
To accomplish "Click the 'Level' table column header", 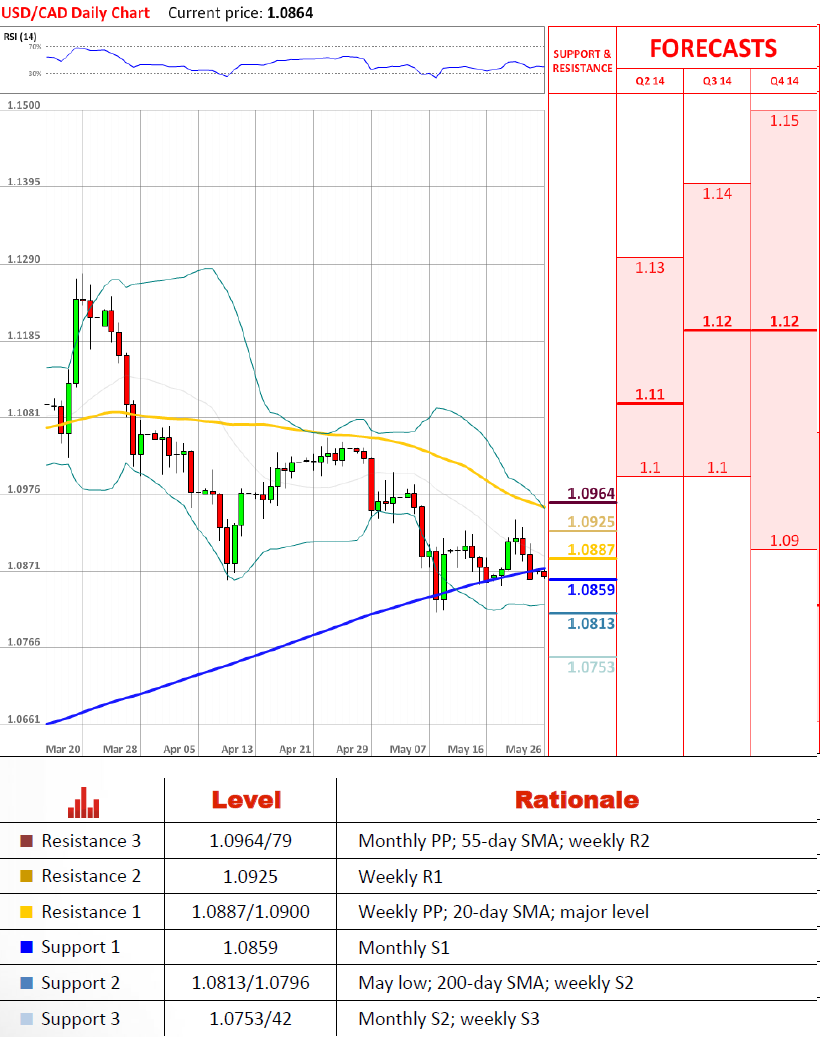I will click(x=246, y=800).
